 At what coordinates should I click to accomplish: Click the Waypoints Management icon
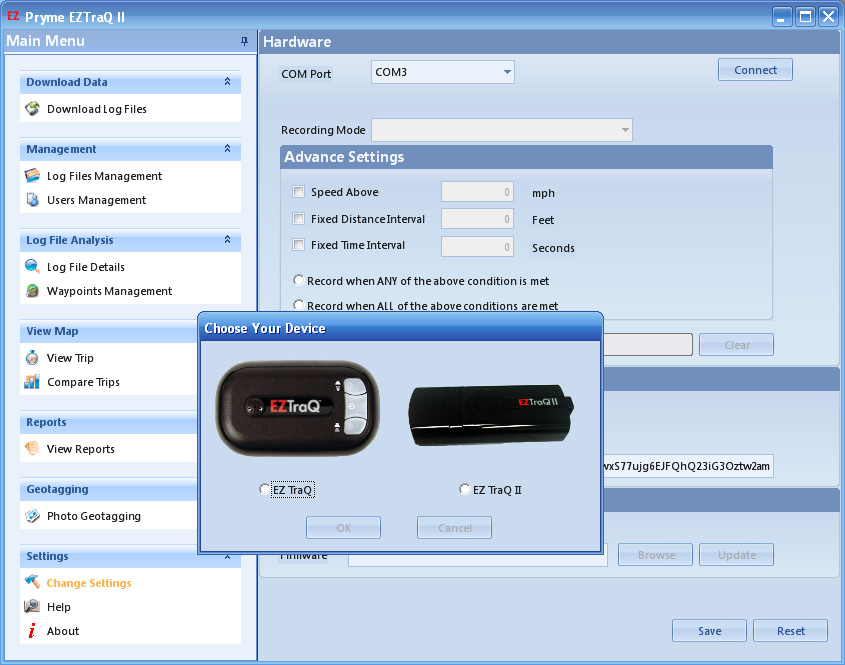coord(32,291)
